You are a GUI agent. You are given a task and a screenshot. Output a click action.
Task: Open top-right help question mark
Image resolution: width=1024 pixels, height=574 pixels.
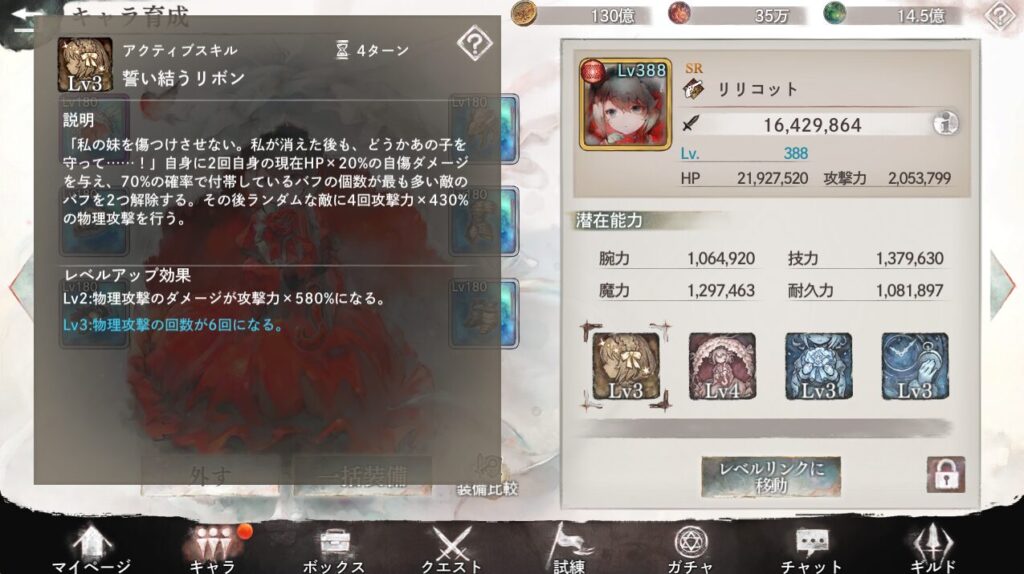point(1000,16)
